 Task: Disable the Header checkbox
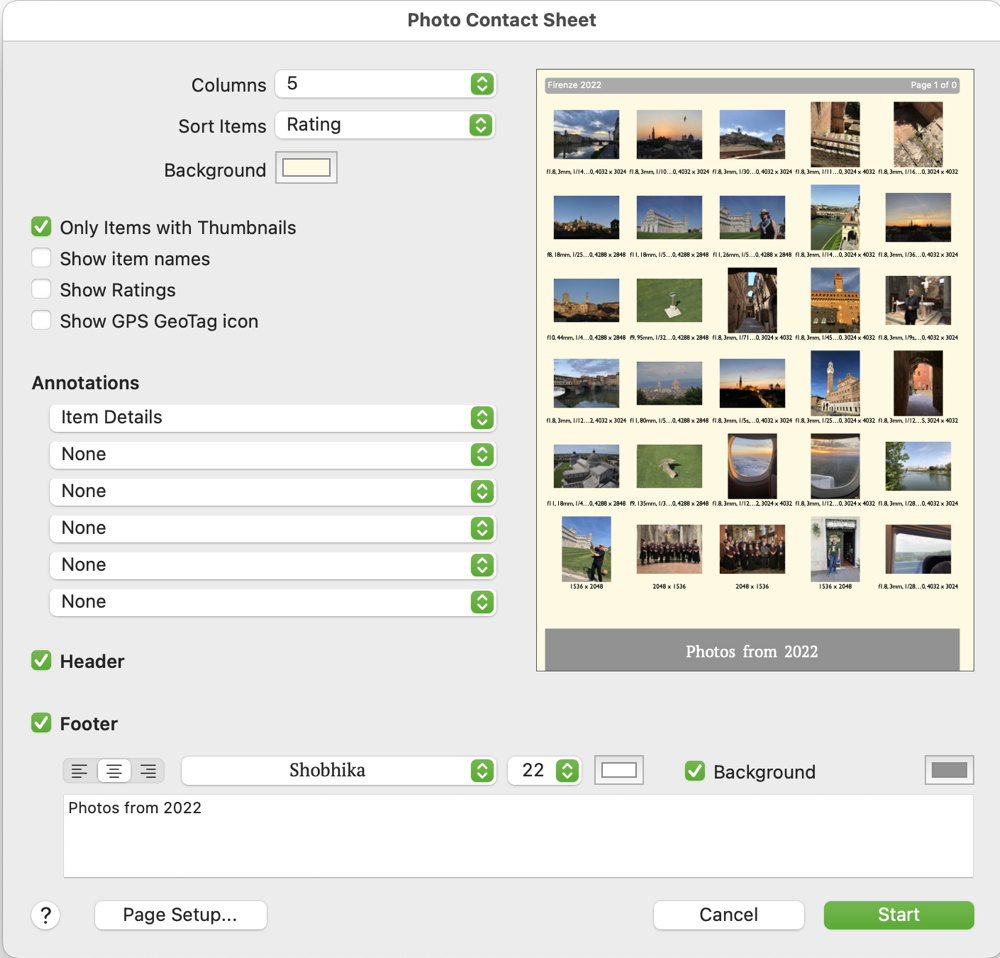point(41,661)
